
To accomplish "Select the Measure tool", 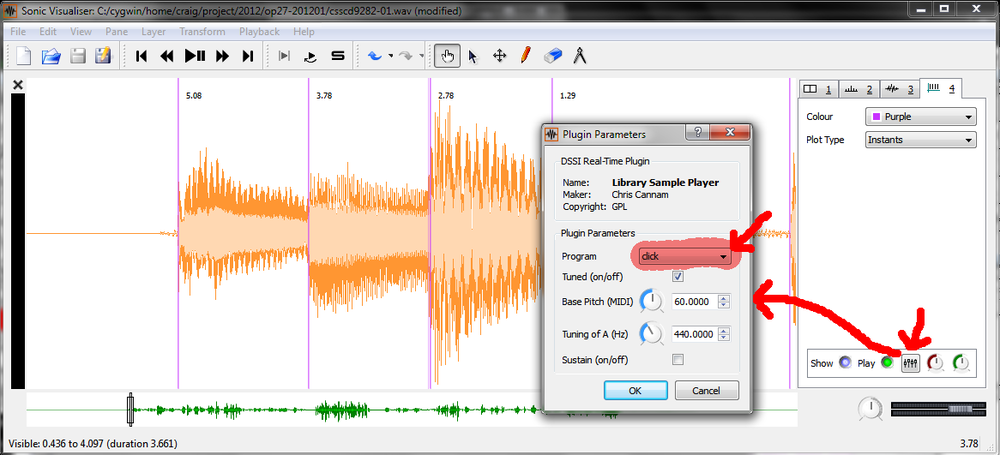I will point(578,56).
